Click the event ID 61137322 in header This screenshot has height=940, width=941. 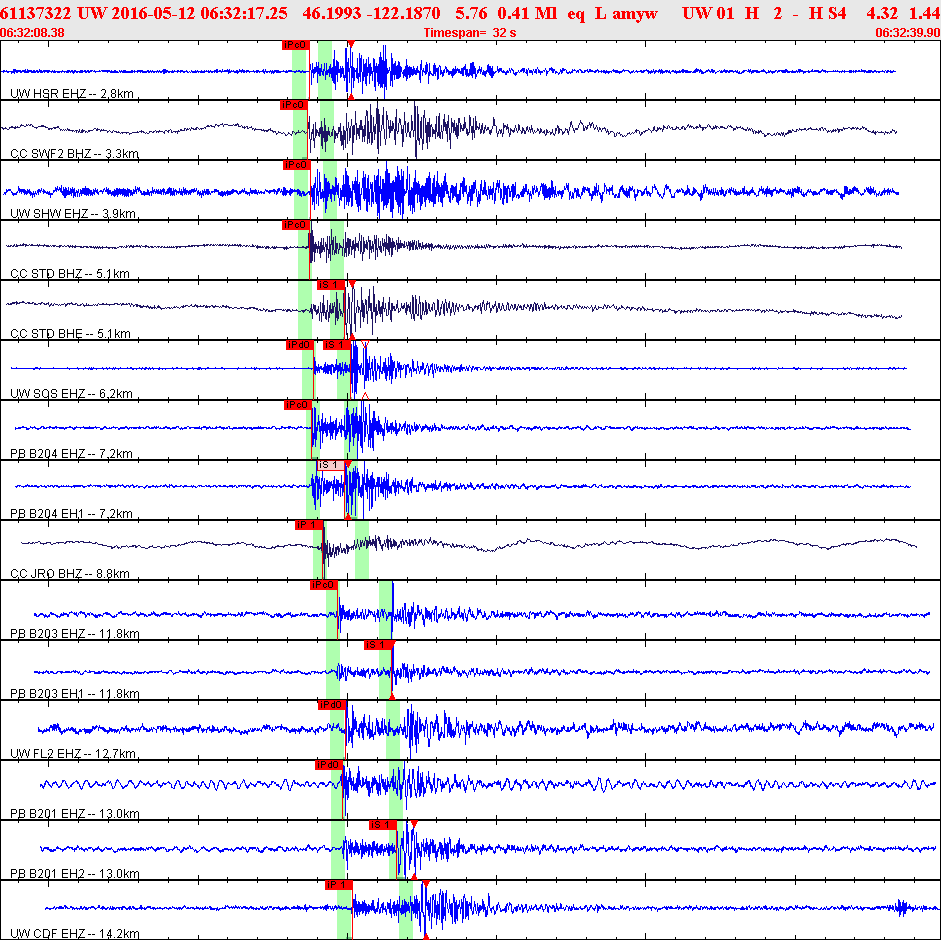click(36, 14)
